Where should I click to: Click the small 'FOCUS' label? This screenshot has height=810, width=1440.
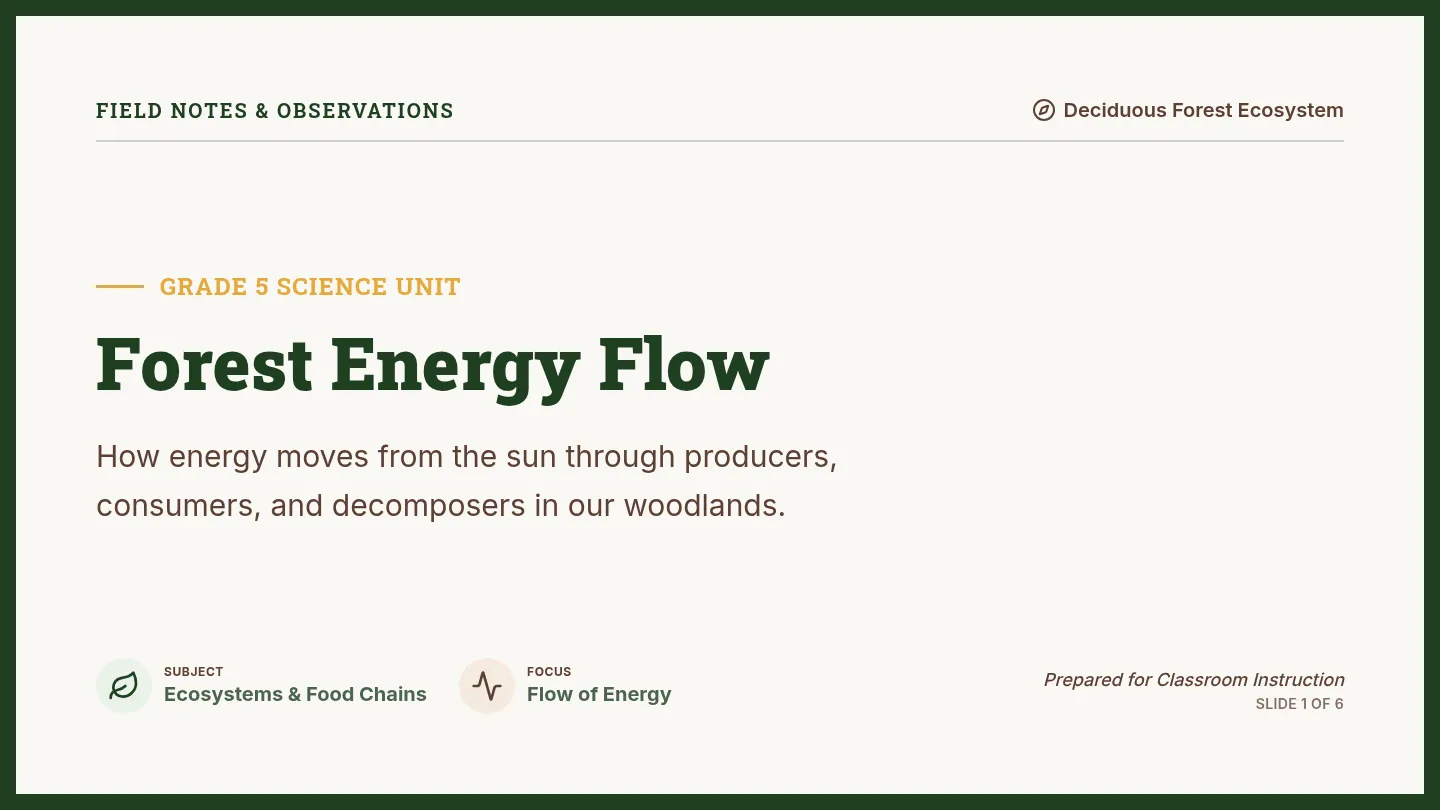549,672
